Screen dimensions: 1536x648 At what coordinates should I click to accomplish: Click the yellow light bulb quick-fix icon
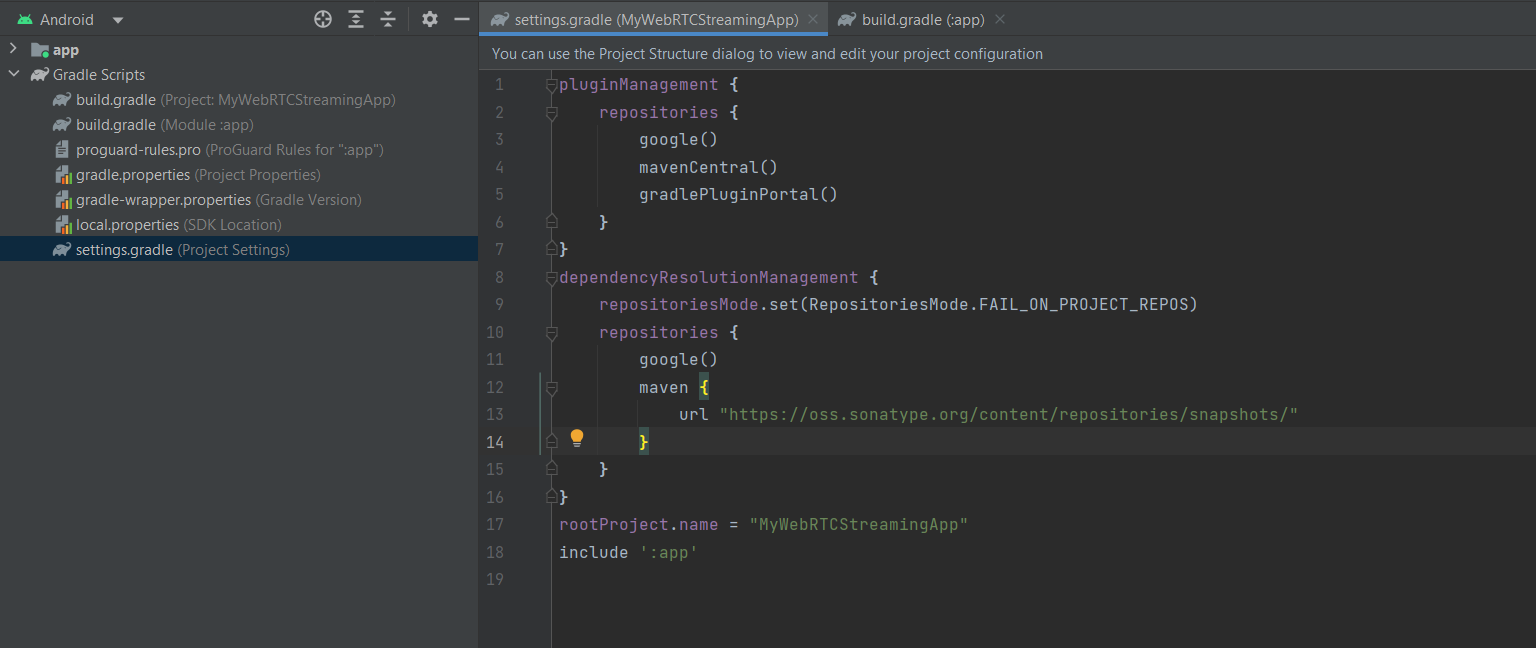(x=577, y=437)
